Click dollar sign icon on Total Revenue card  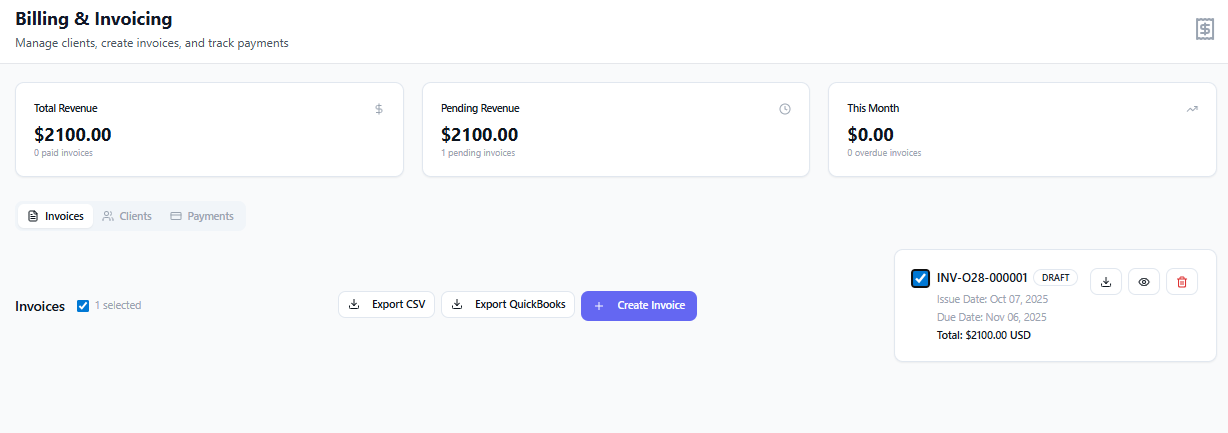pos(379,109)
